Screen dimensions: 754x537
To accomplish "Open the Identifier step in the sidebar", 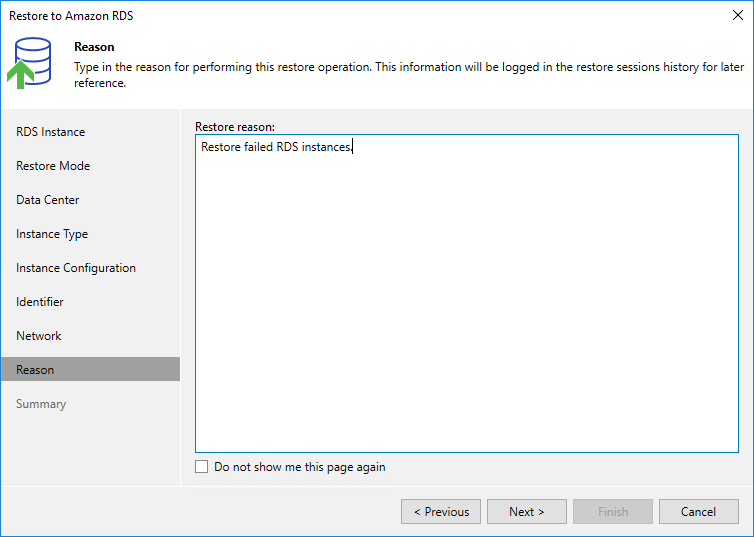I will (x=40, y=302).
